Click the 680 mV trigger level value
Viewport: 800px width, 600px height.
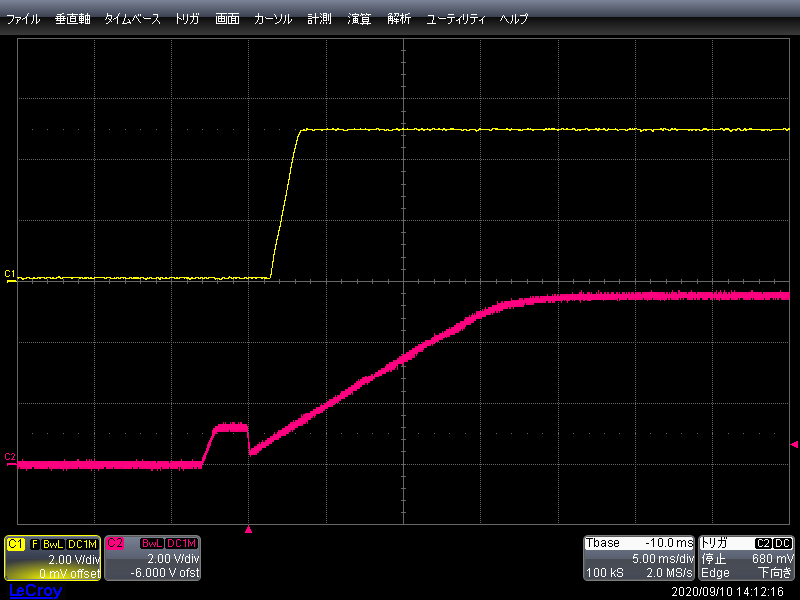click(x=772, y=559)
